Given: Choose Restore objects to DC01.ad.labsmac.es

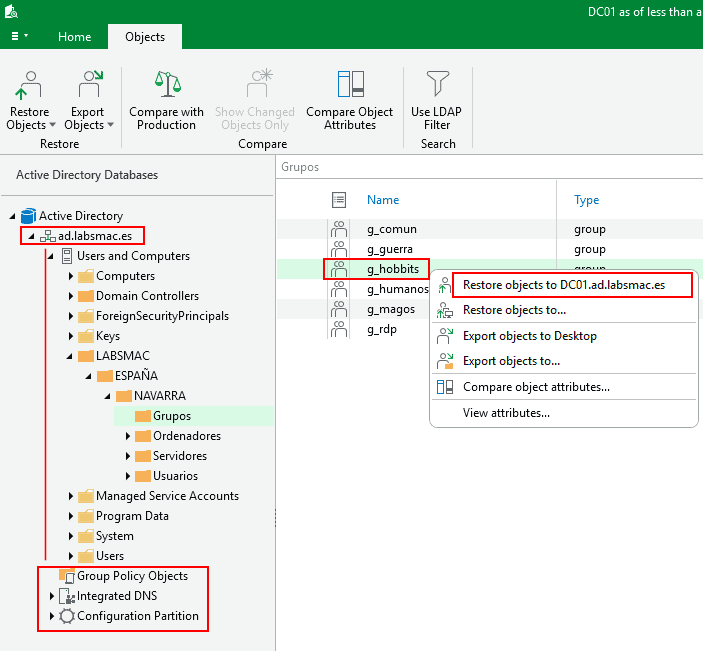Looking at the screenshot, I should (x=564, y=285).
